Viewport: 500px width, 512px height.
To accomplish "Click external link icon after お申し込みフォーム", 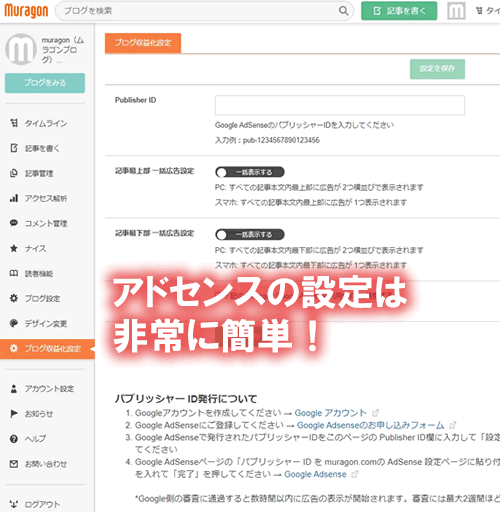I will (452, 425).
